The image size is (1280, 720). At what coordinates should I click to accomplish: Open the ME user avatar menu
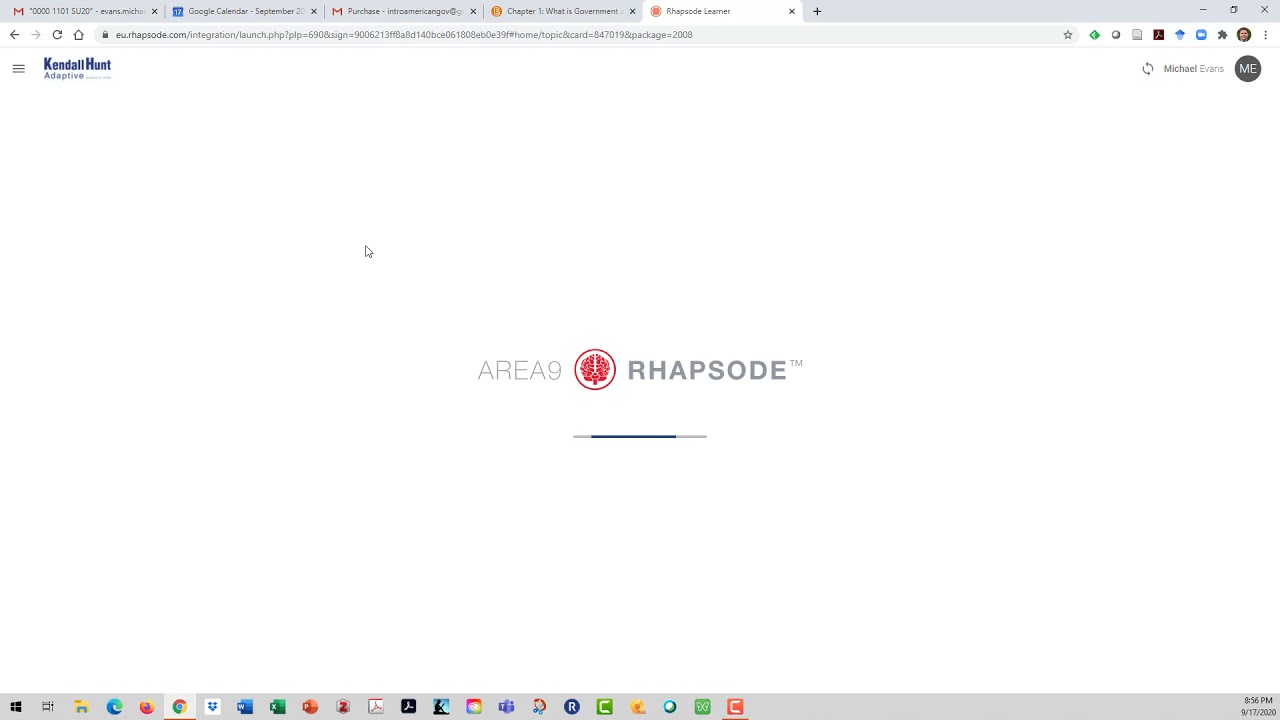pyautogui.click(x=1247, y=69)
